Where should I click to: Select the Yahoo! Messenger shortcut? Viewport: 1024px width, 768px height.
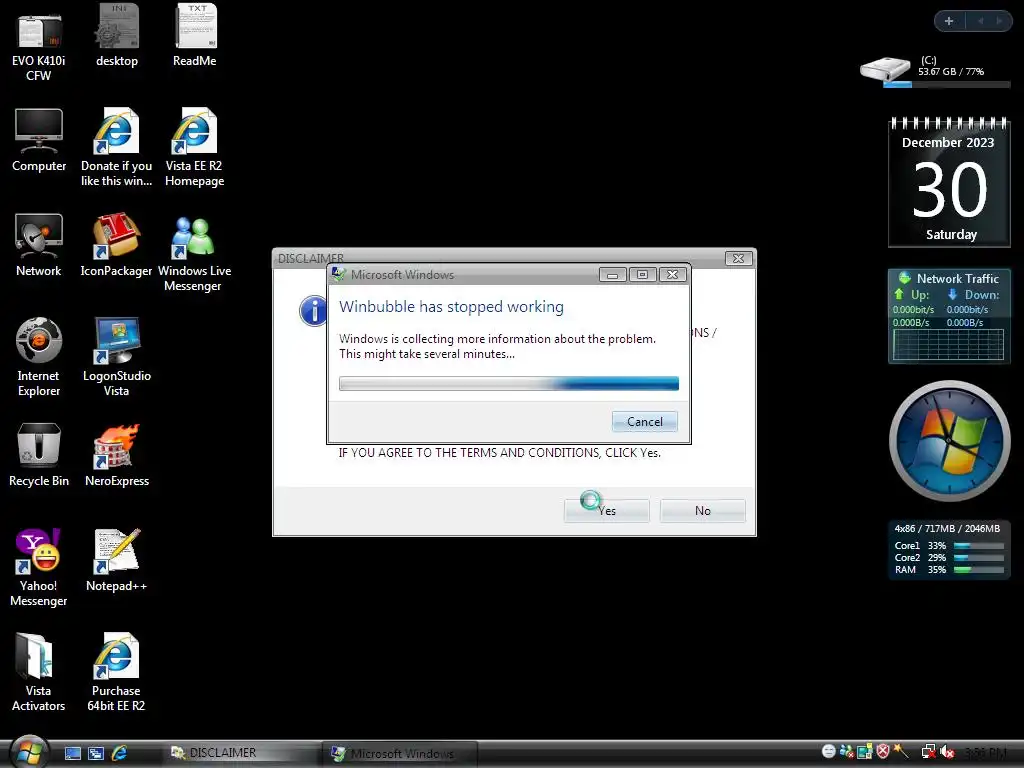pyautogui.click(x=39, y=568)
